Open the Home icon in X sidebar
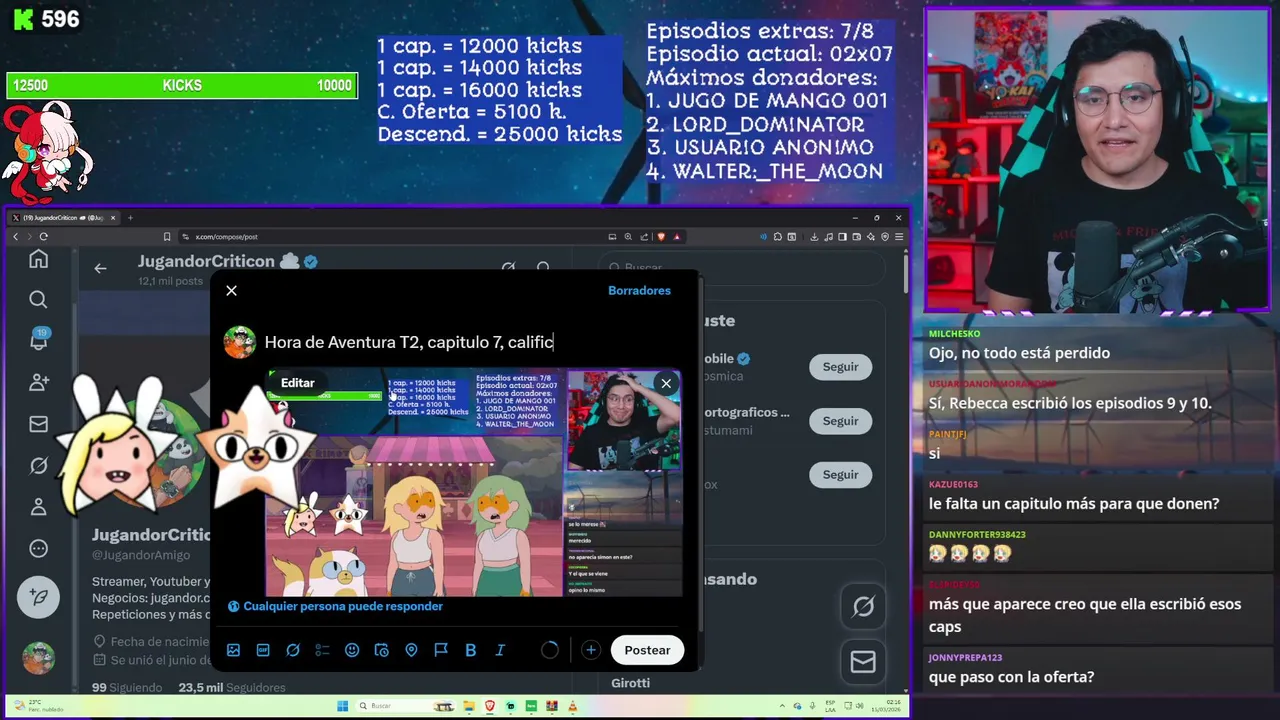This screenshot has height=720, width=1280. tap(38, 259)
